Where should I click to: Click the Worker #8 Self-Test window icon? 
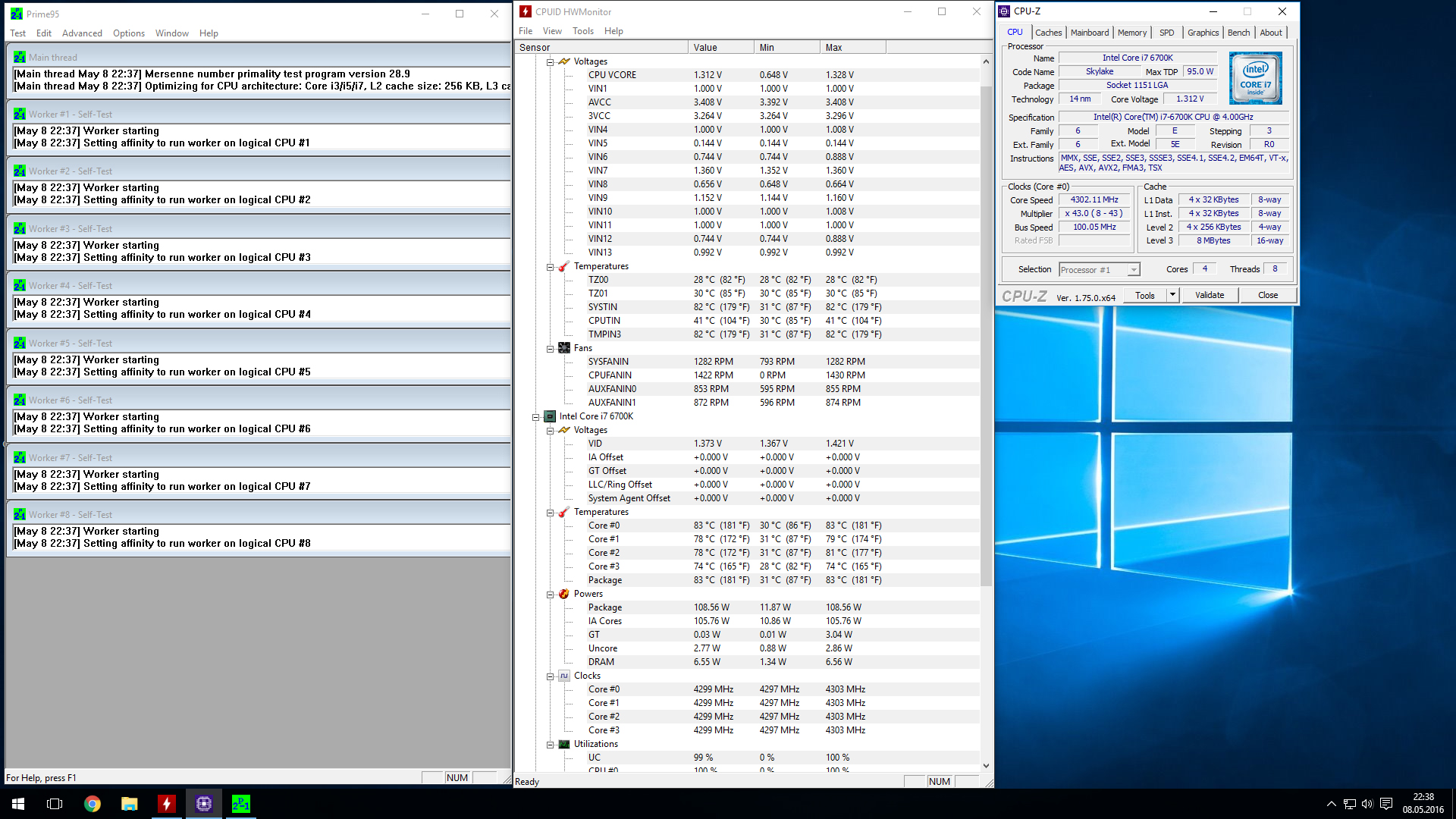20,515
